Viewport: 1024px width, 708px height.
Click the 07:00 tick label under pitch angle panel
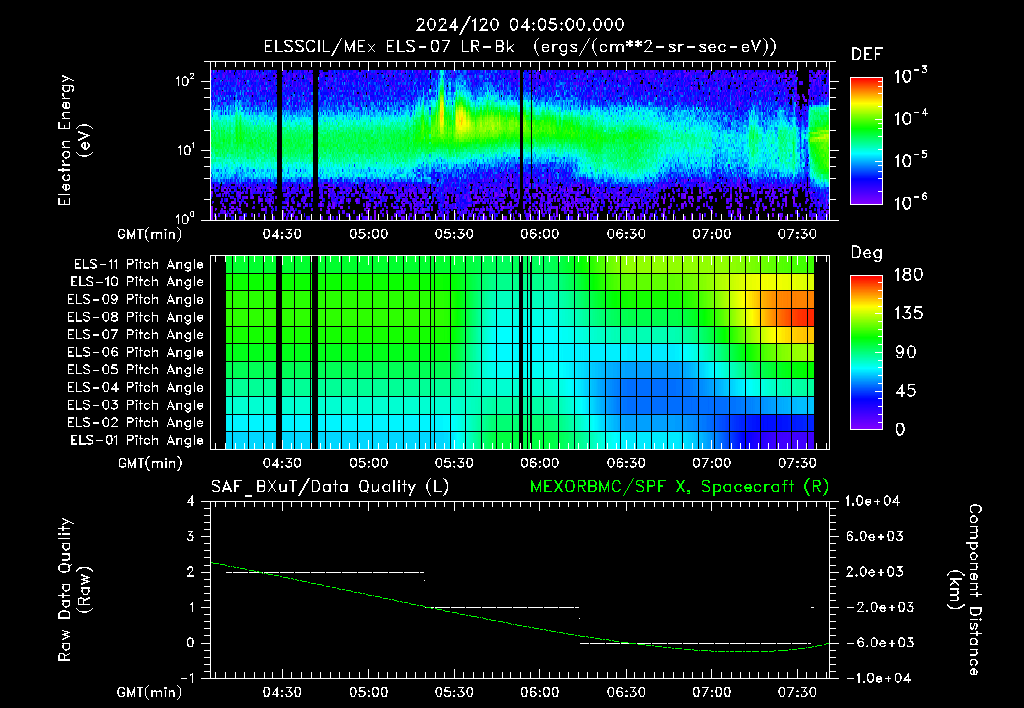[x=712, y=463]
